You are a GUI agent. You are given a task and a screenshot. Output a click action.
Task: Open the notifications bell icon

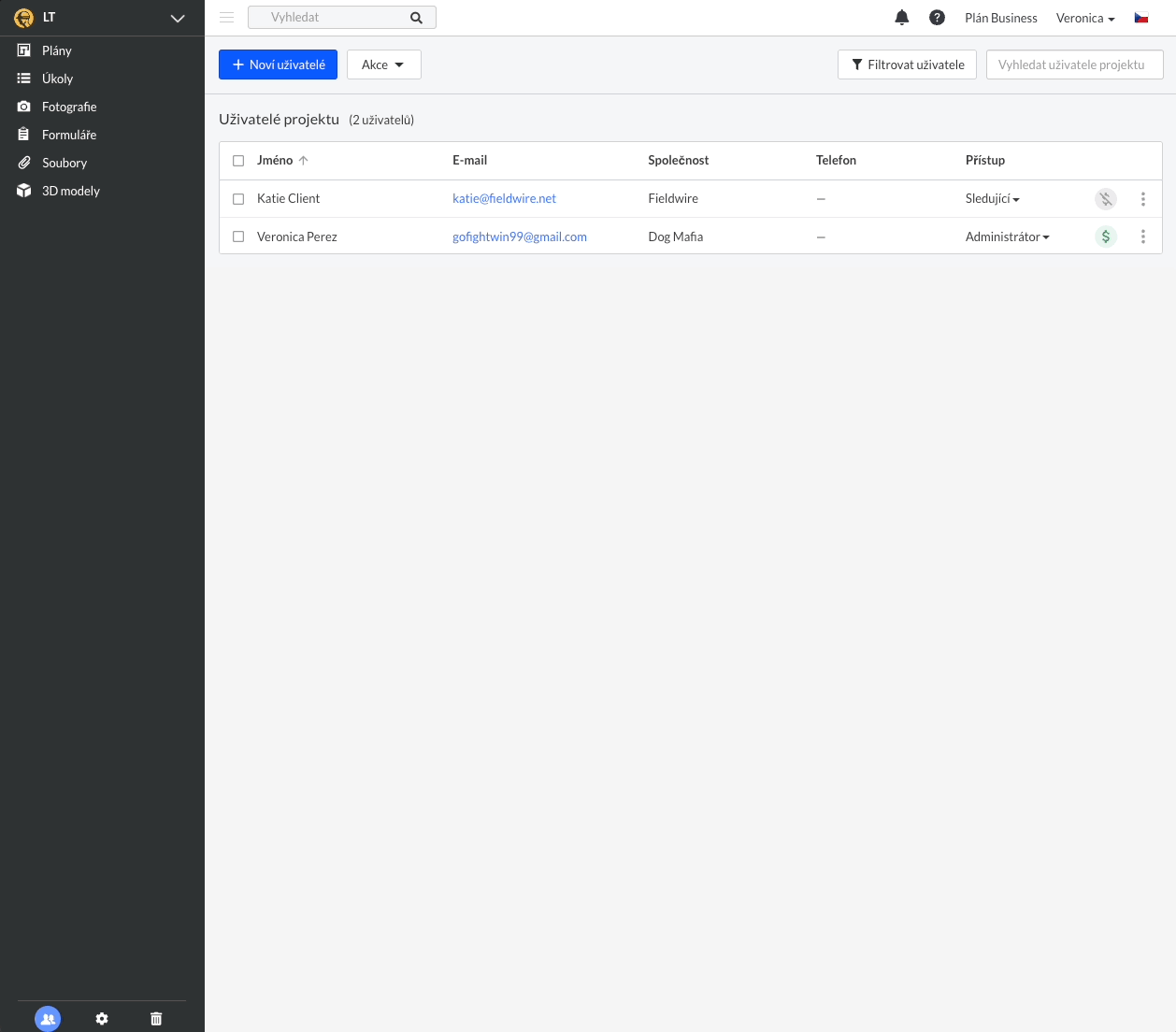902,18
